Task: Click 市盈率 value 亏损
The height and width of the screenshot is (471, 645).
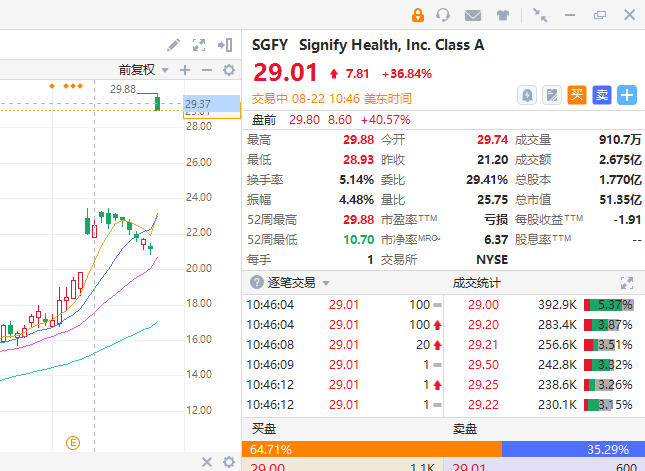Action: [496, 220]
